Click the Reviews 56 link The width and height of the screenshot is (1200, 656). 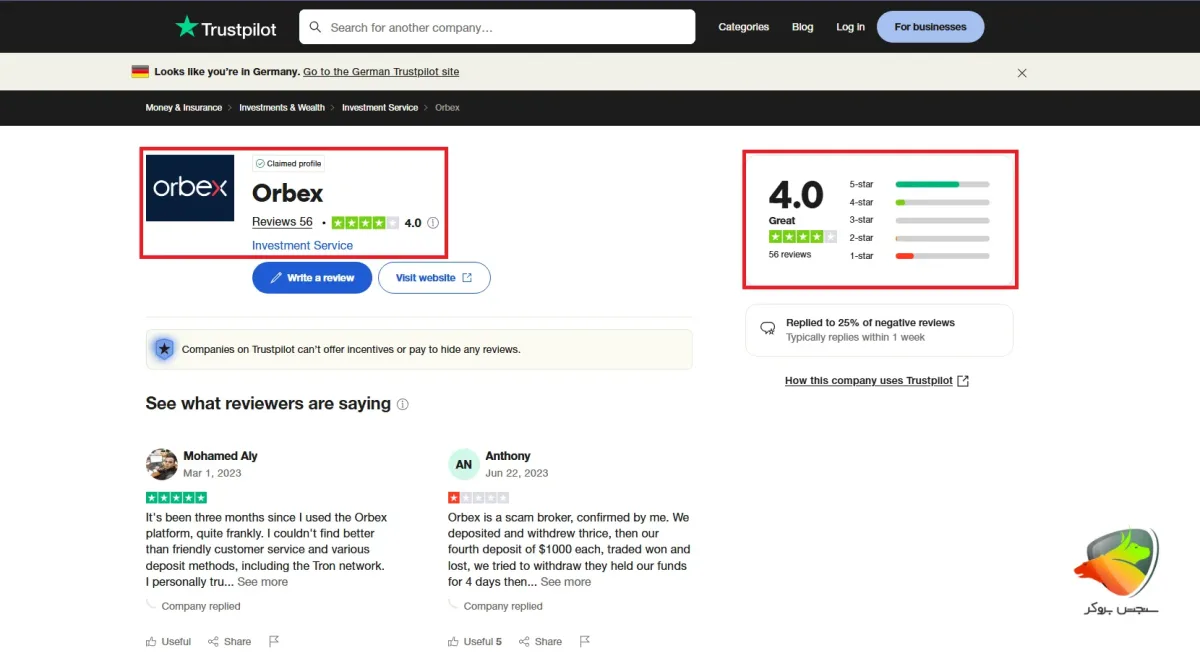point(282,222)
